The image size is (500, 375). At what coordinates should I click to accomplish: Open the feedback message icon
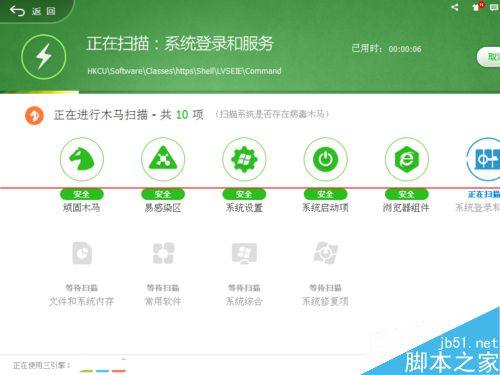point(494,7)
